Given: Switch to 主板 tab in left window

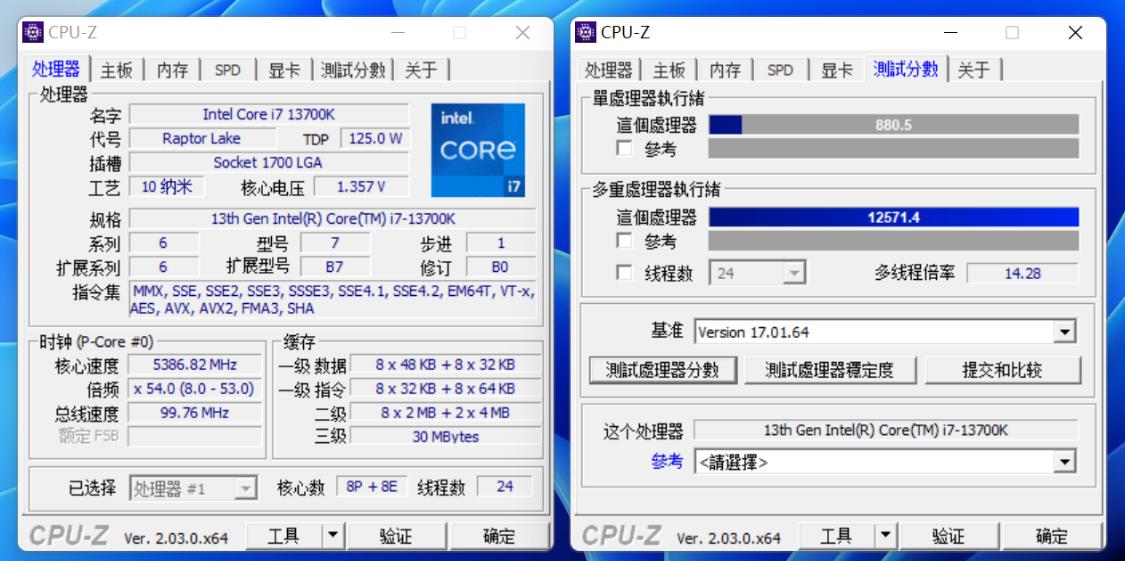Looking at the screenshot, I should point(116,70).
